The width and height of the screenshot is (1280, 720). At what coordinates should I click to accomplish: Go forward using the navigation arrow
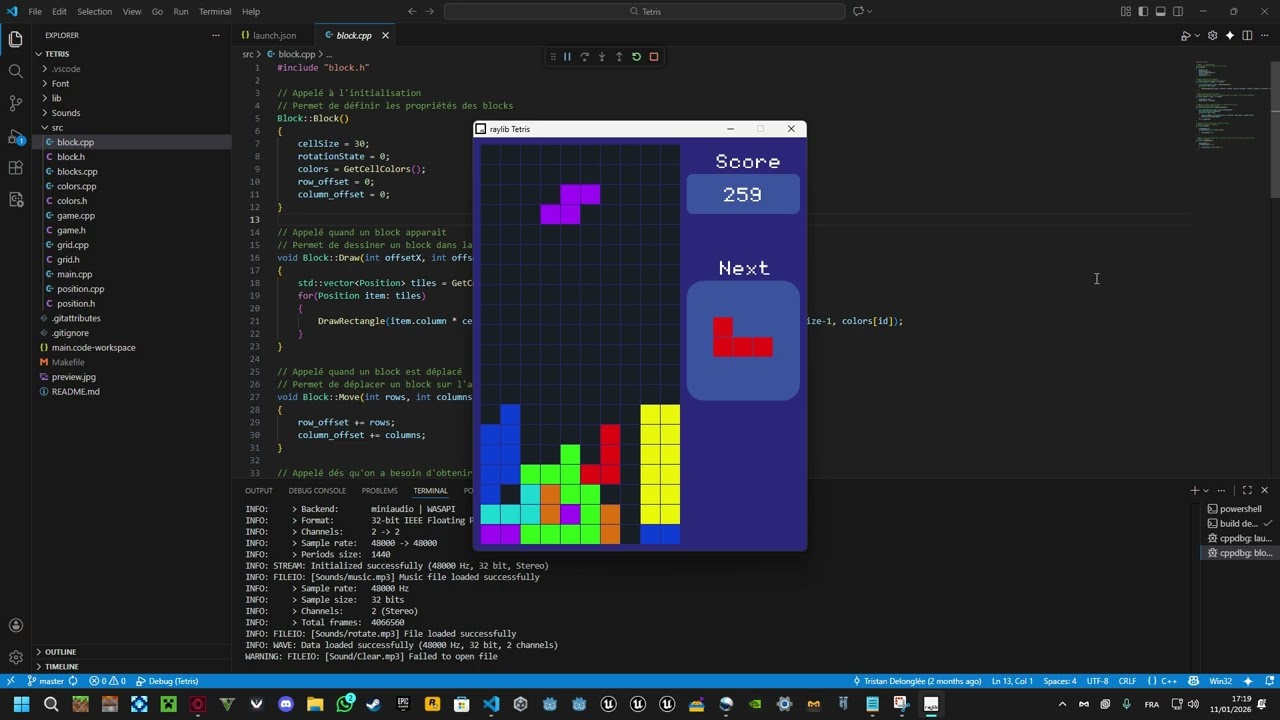coord(431,12)
